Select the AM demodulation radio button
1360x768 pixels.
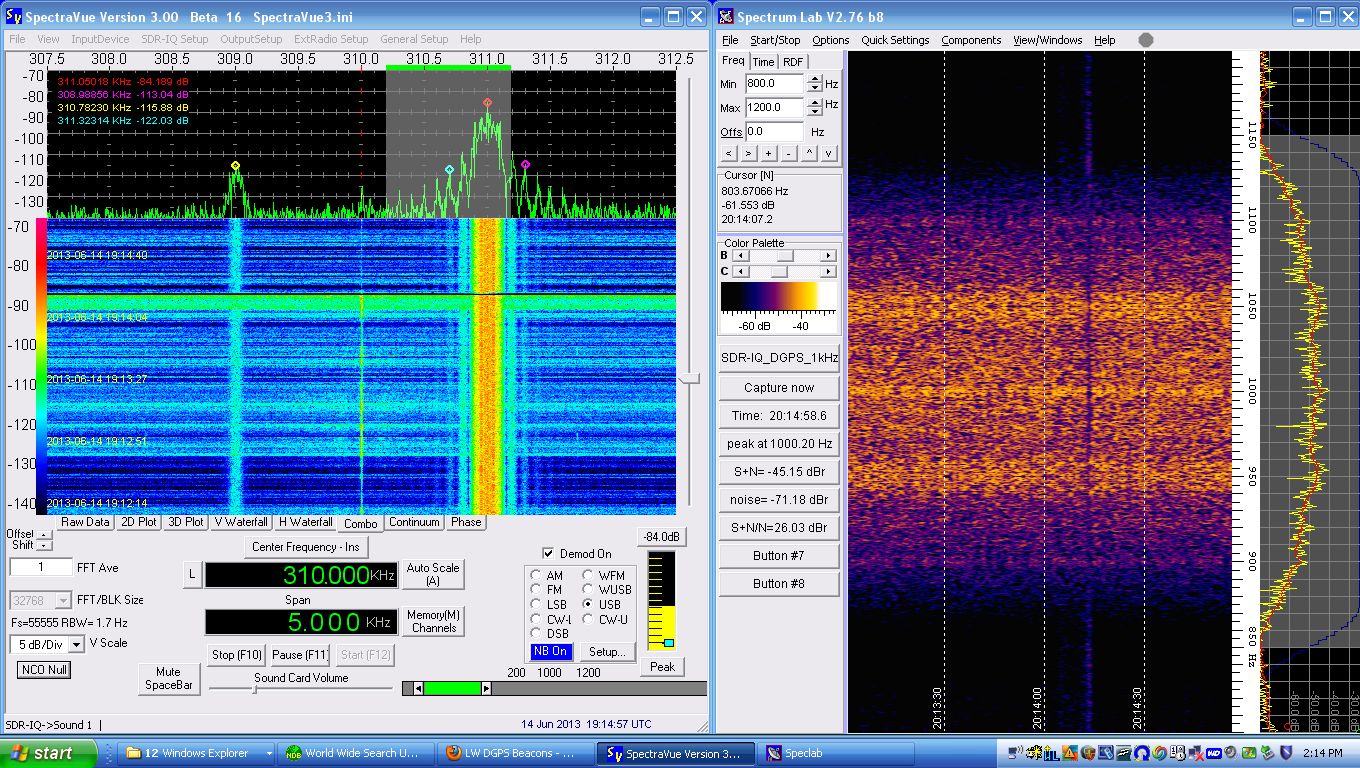pyautogui.click(x=537, y=576)
